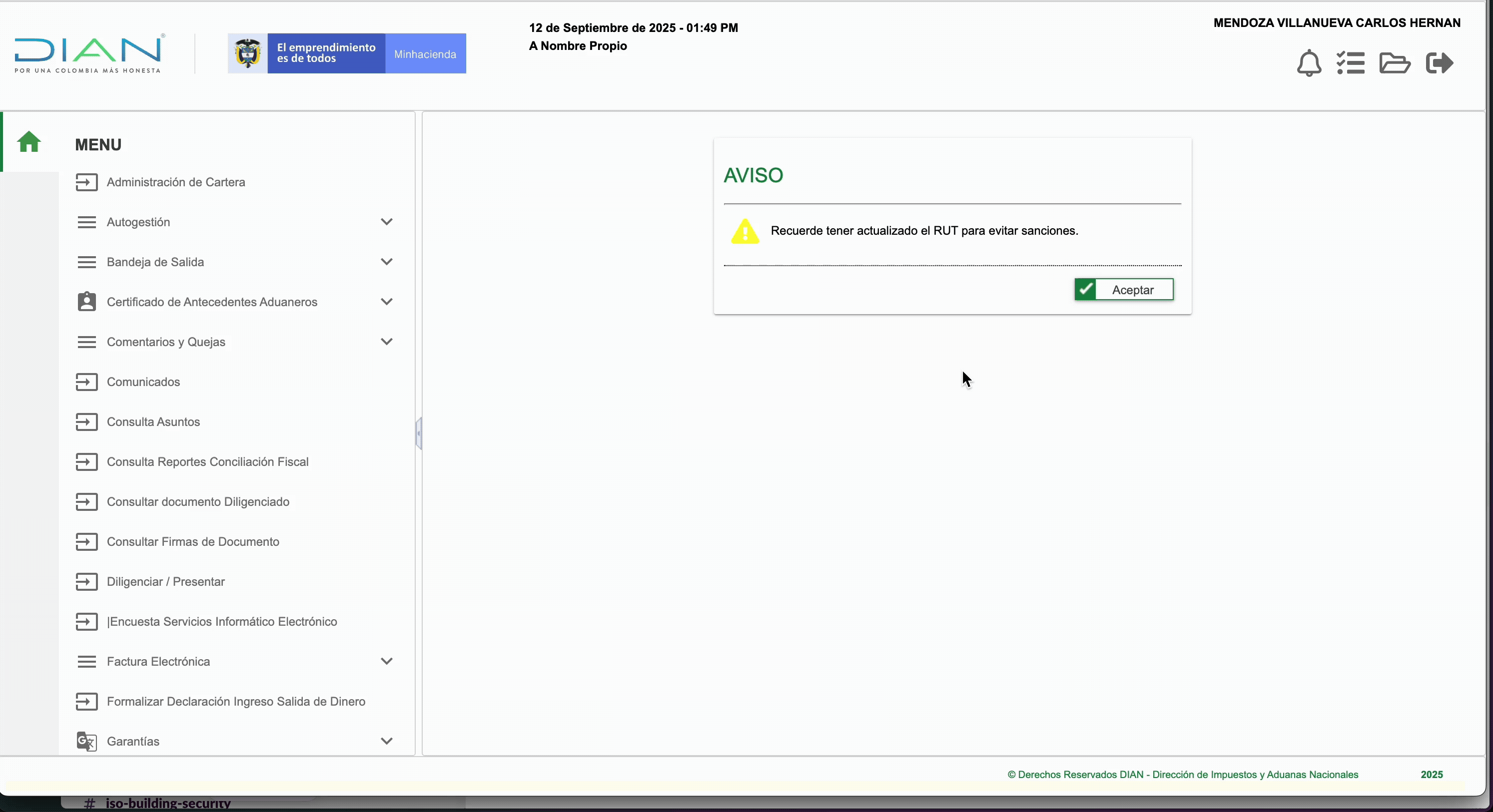Click Certificado de Antecedentes Aduaneros label

click(212, 302)
